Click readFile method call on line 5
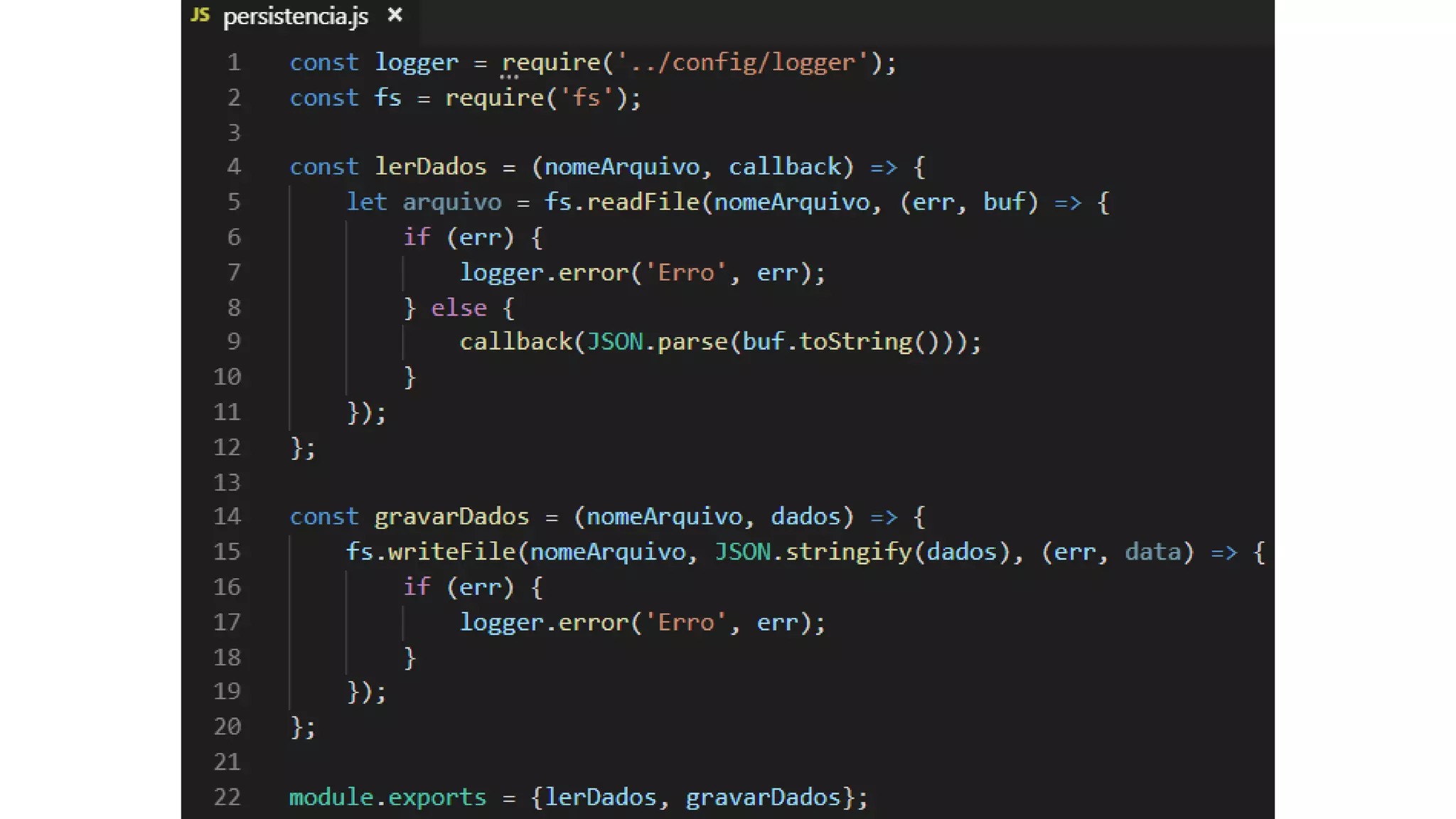Viewport: 1456px width, 819px height. click(x=643, y=203)
